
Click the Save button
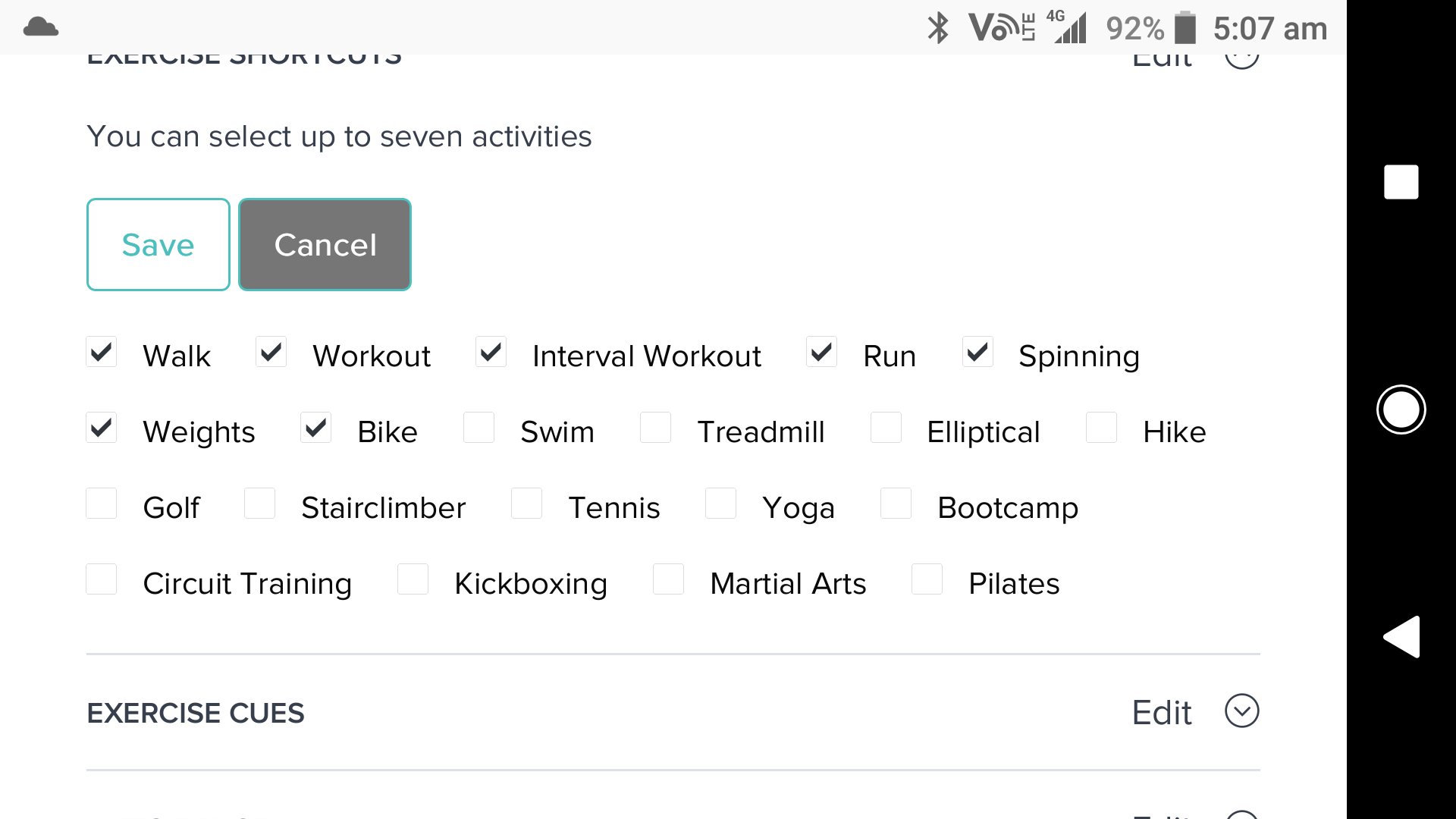point(158,245)
